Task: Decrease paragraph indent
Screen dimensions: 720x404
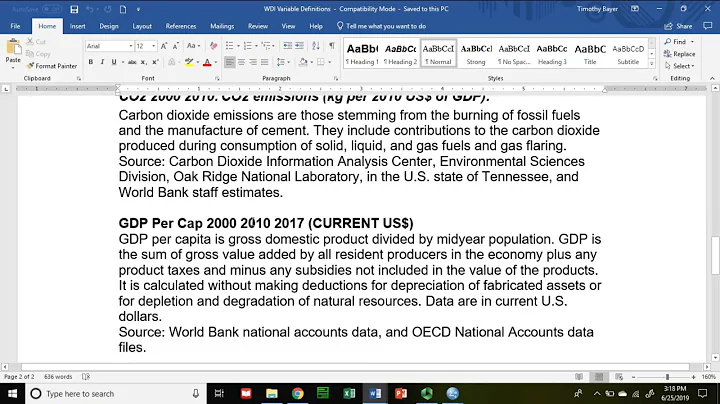Action: (x=287, y=45)
